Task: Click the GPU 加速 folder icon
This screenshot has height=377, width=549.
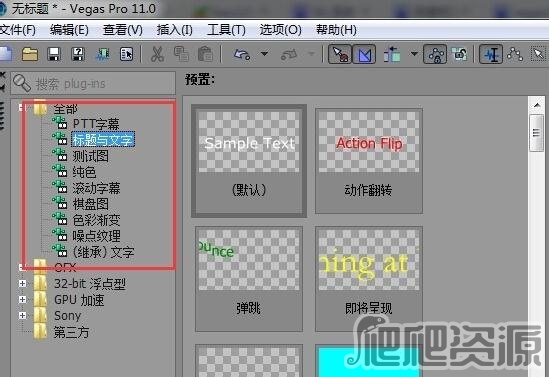Action: [40, 300]
